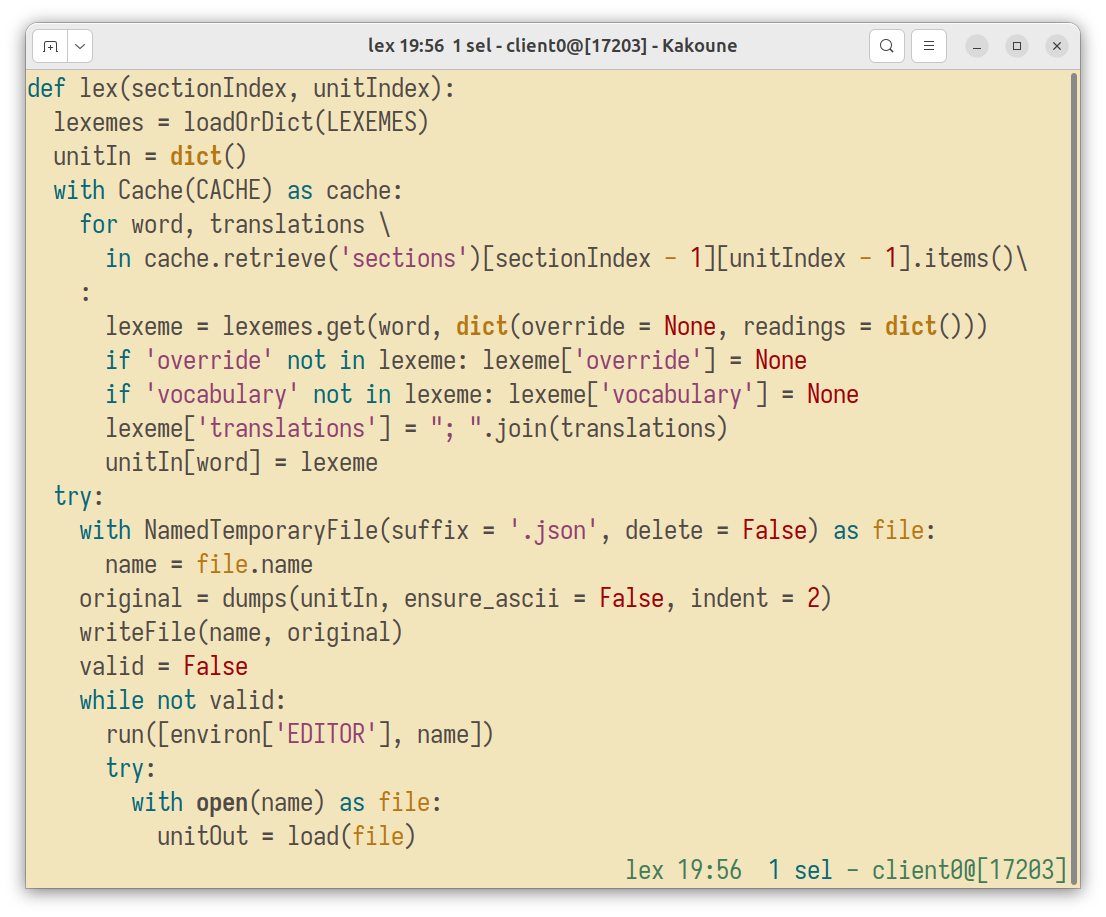Screen dimensions: 1106x917
Task: Open the terminal search
Action: pos(887,47)
